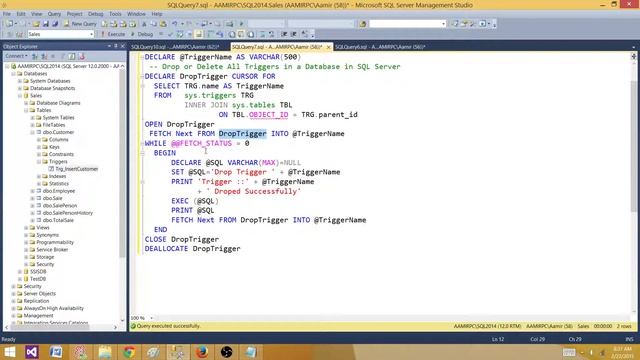Screen dimensions: 640x360
Task: Open the Connect dropdown in Object Explorer
Action: (16, 56)
